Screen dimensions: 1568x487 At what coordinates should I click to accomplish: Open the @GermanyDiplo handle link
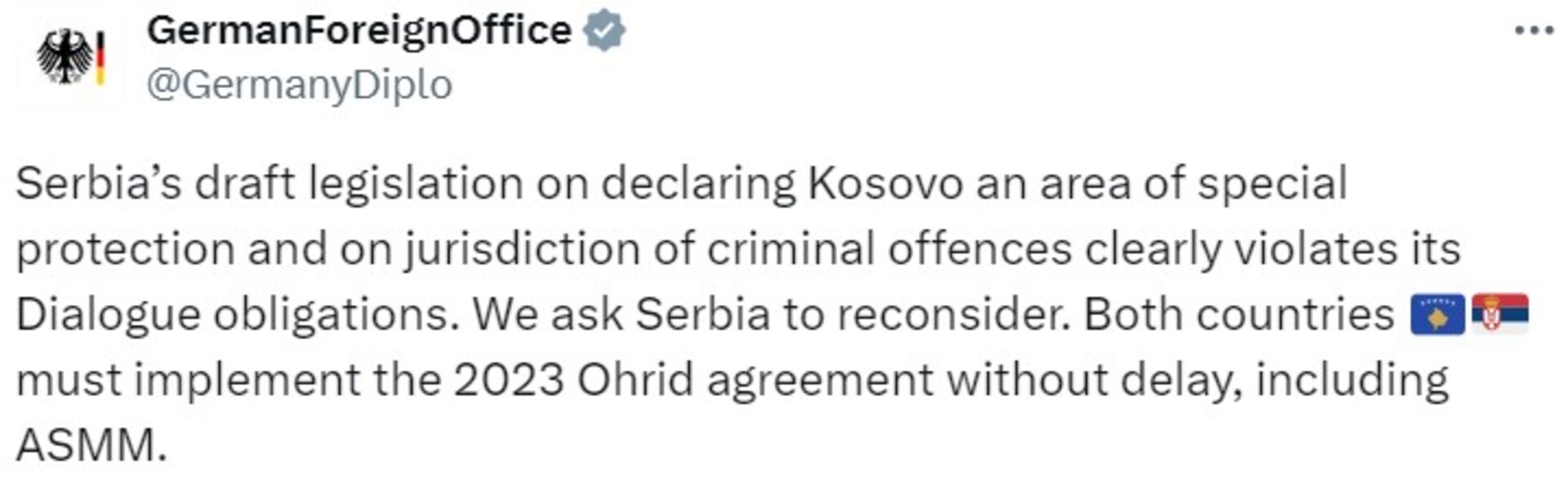click(x=299, y=85)
